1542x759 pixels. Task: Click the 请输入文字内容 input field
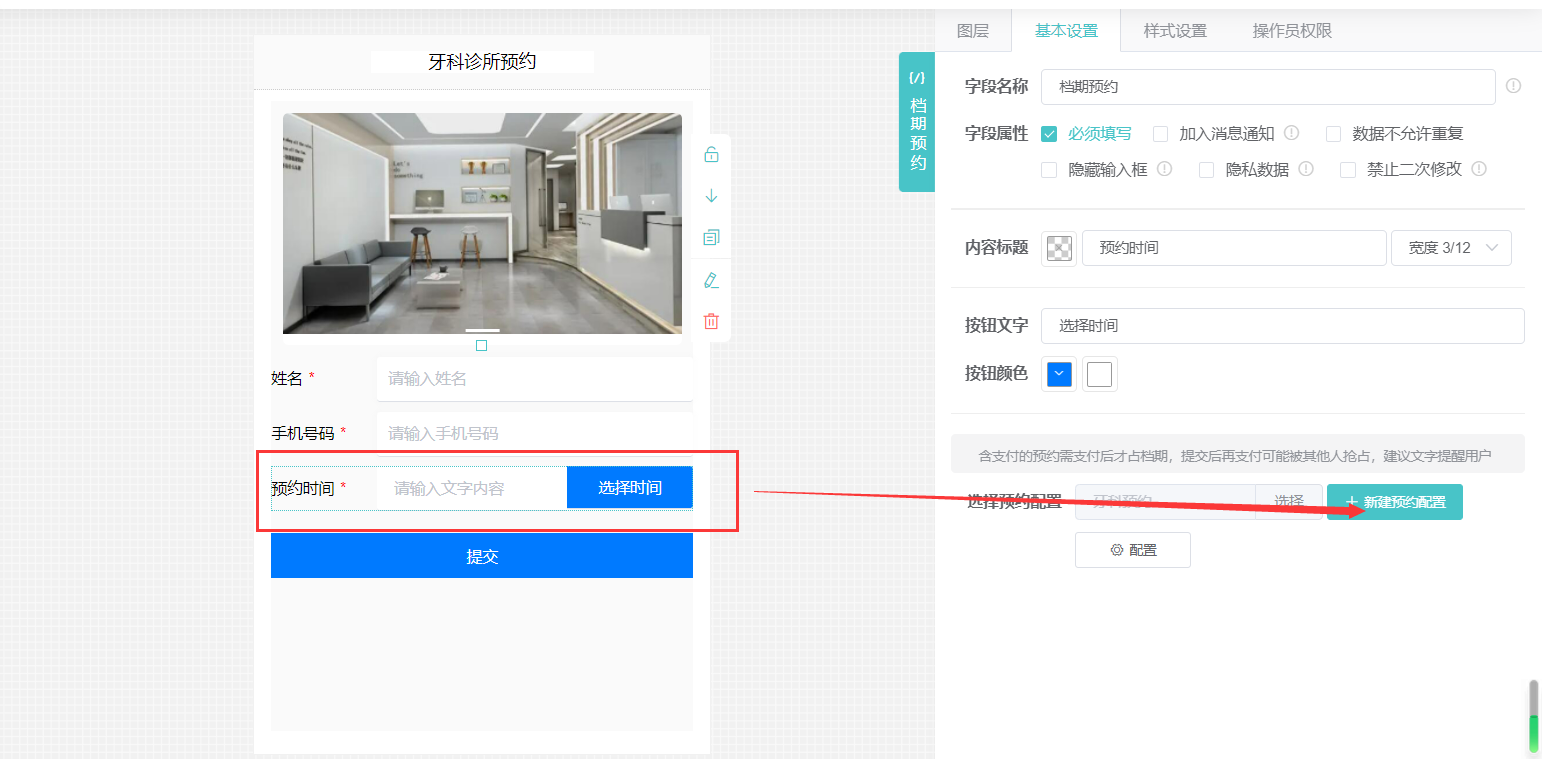pyautogui.click(x=472, y=488)
